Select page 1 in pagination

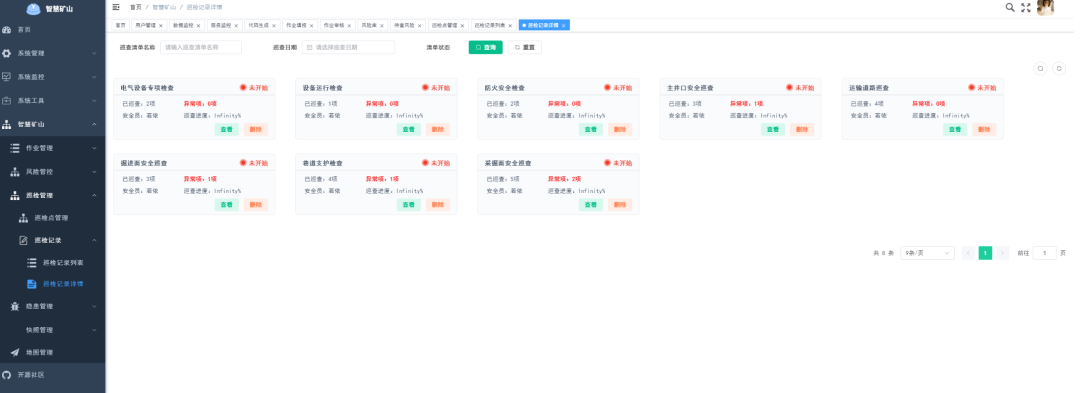pyautogui.click(x=985, y=253)
